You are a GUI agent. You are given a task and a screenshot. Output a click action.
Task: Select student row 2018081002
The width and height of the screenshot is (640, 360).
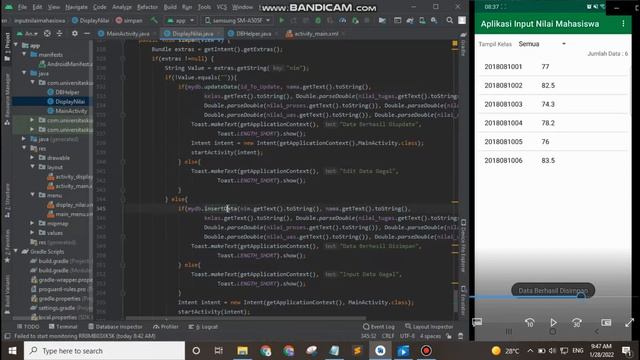(x=553, y=85)
